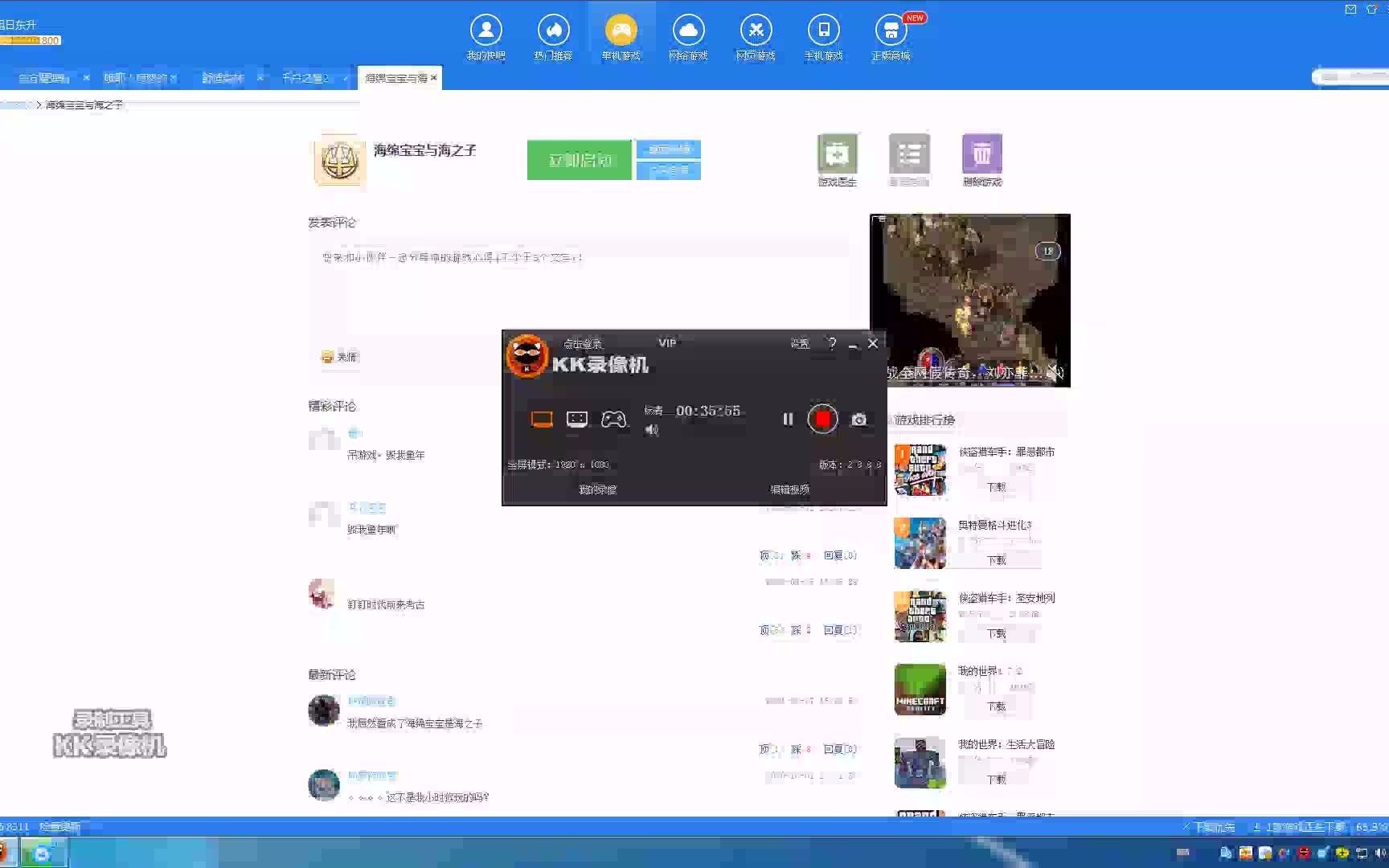The image size is (1389, 868).
Task: Click the red round tray icon
Action: click(x=1304, y=853)
